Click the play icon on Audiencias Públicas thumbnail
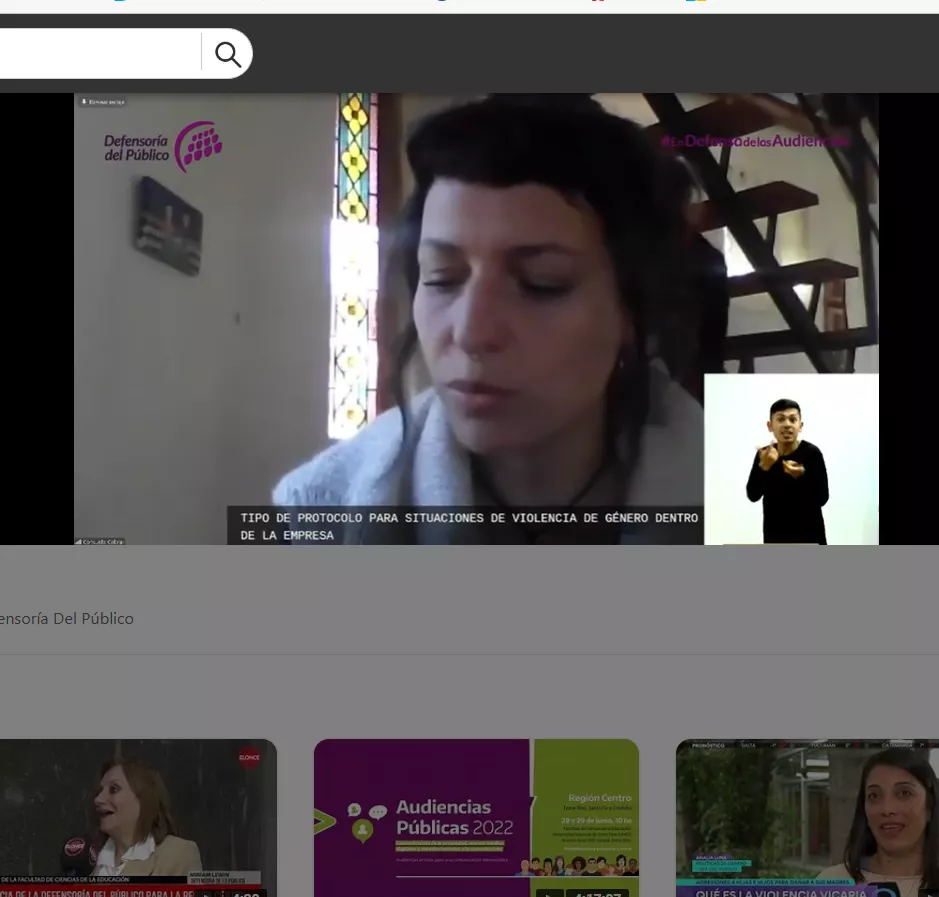 click(x=549, y=893)
